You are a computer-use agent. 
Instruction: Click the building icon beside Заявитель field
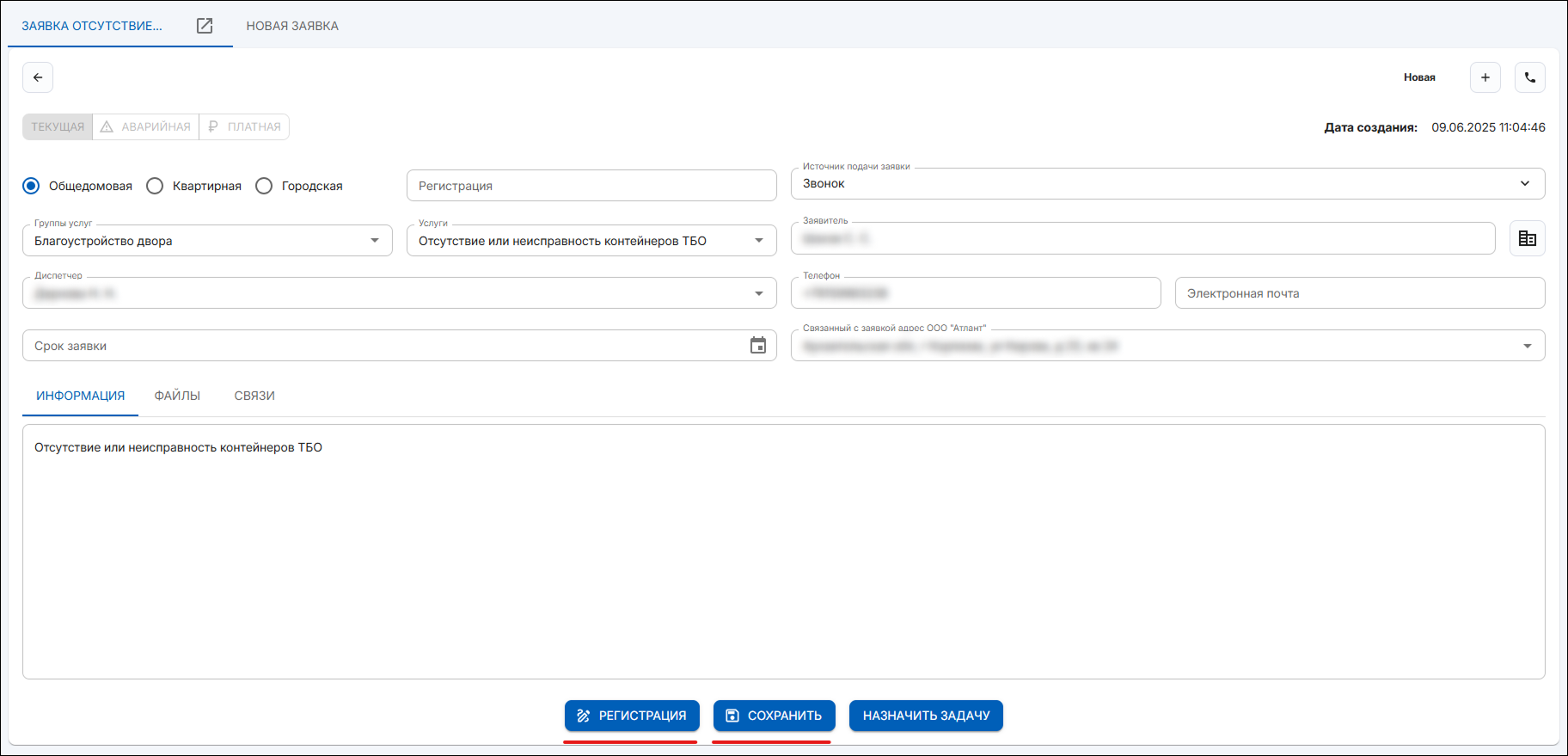pyautogui.click(x=1527, y=239)
